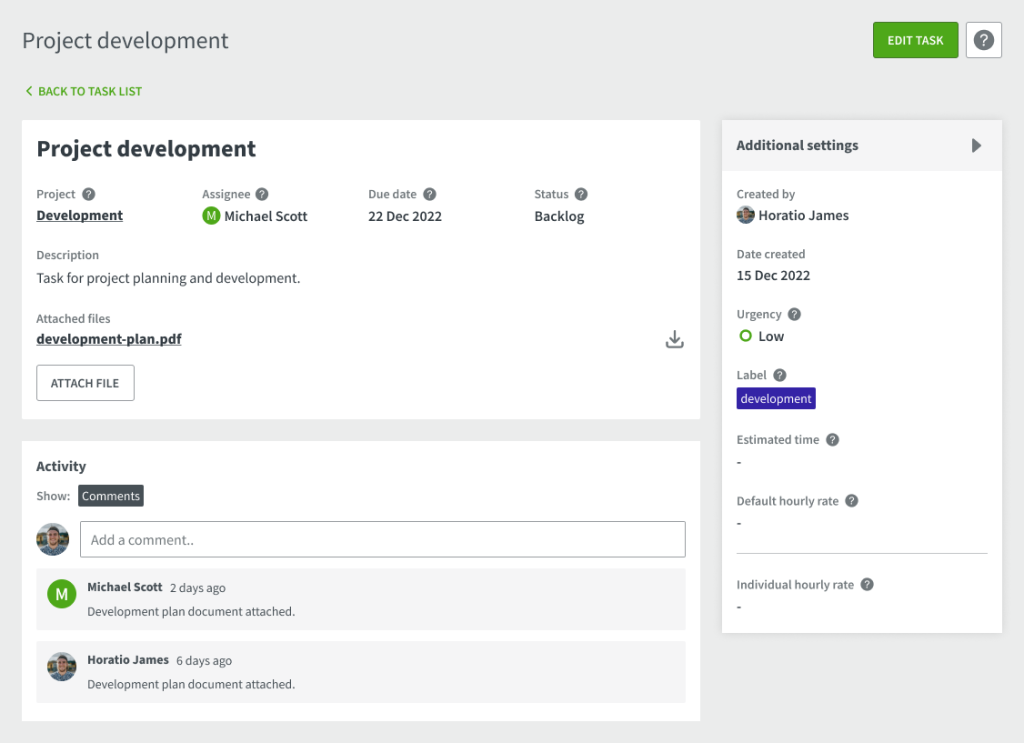Click the Assignee help icon
1024x743 pixels.
point(262,194)
